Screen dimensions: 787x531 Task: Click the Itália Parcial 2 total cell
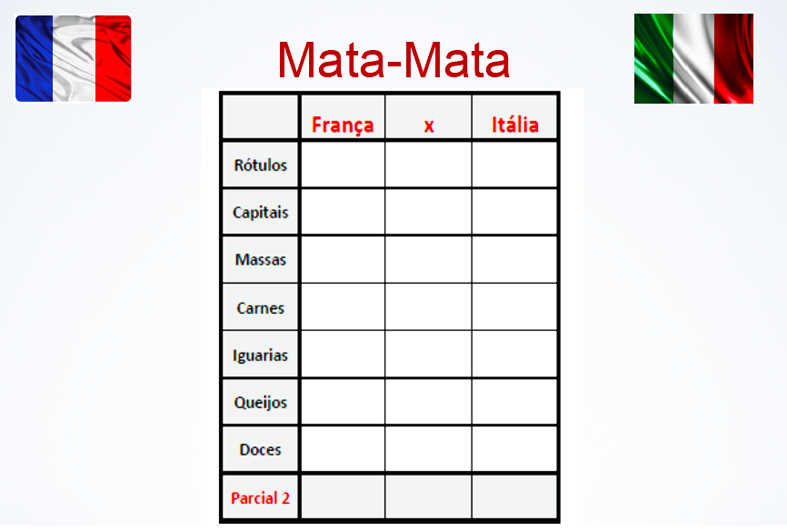click(514, 497)
